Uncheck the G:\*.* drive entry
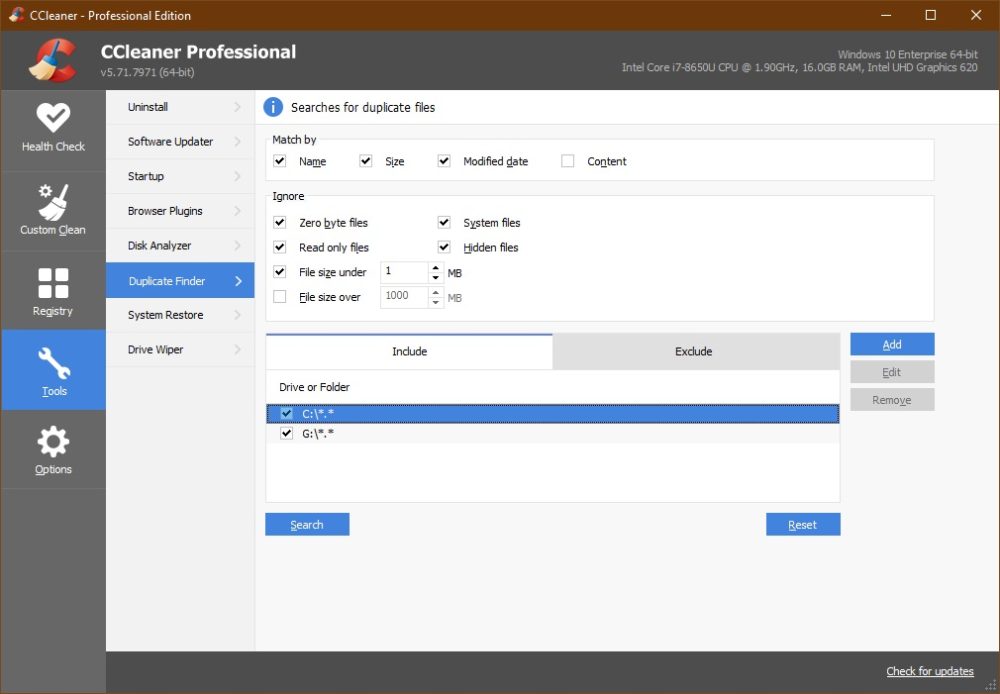 click(x=286, y=433)
